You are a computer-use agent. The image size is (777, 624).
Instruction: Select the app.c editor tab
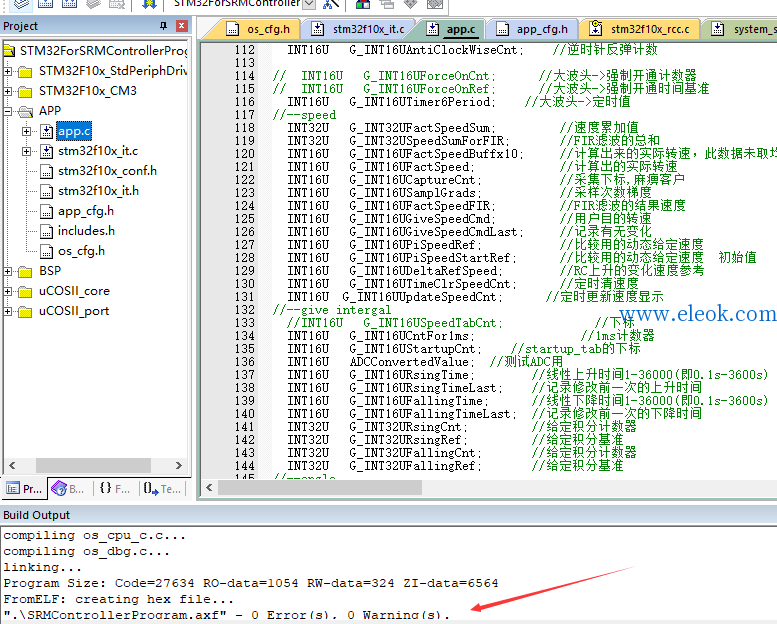pos(452,29)
